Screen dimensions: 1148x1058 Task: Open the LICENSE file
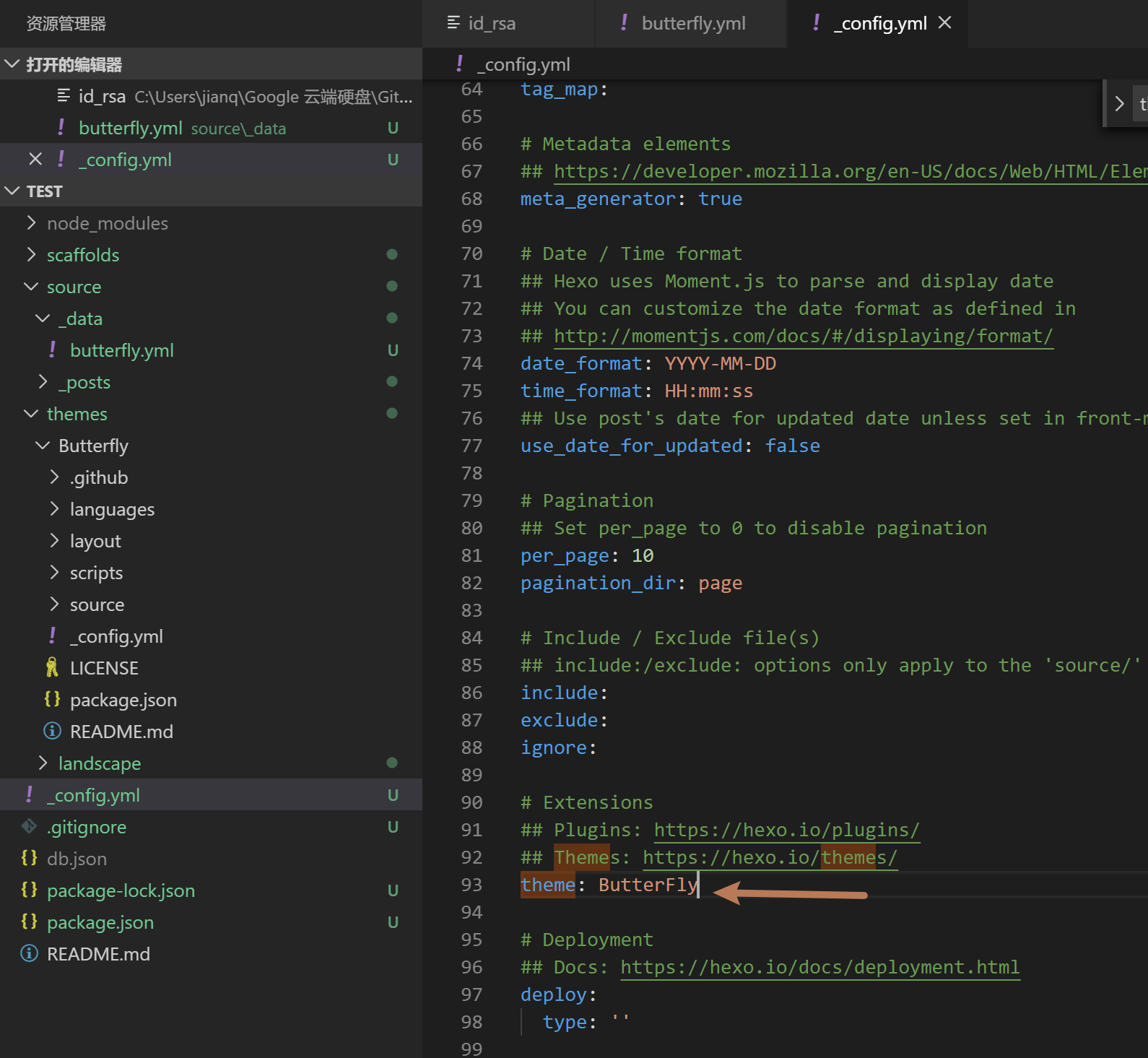click(x=211, y=668)
